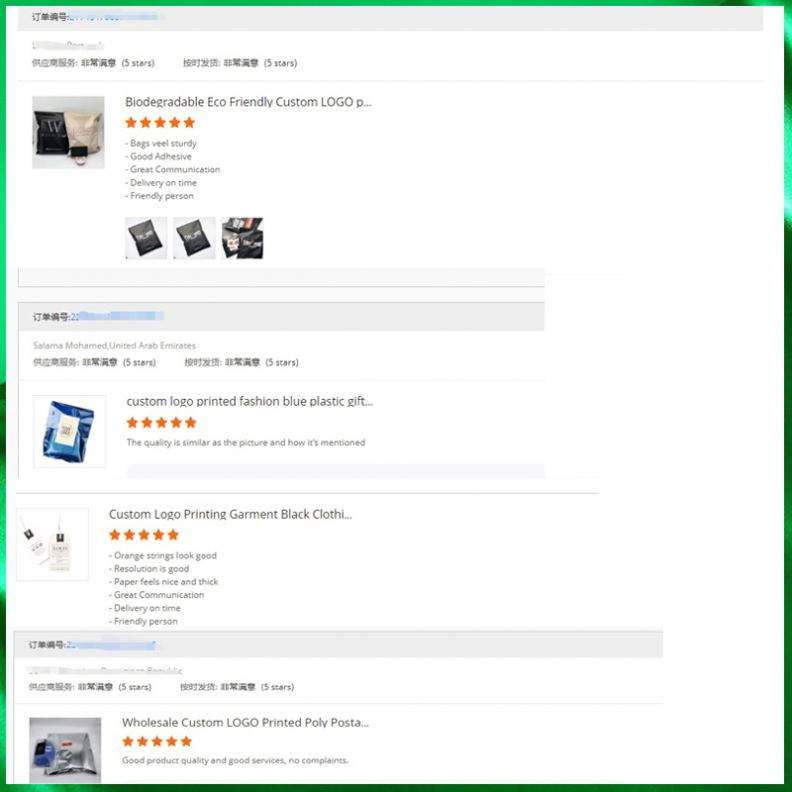Click star rating under Biodegradable Eco Friendly product
The image size is (792, 792).
tap(160, 123)
